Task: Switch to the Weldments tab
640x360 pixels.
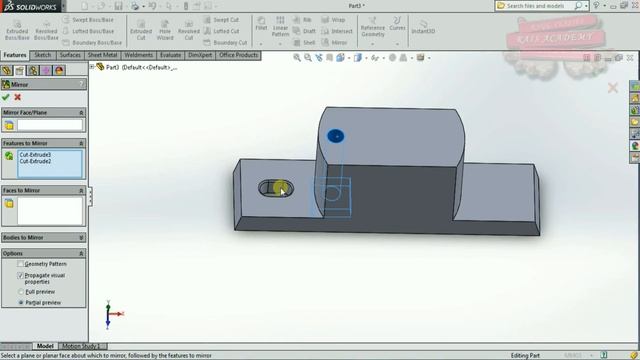Action: point(138,55)
